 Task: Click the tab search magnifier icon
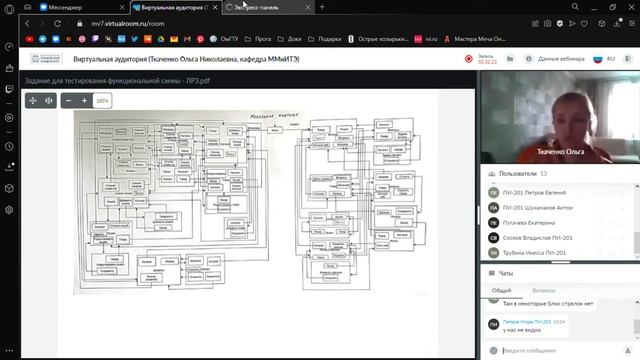tap(575, 7)
